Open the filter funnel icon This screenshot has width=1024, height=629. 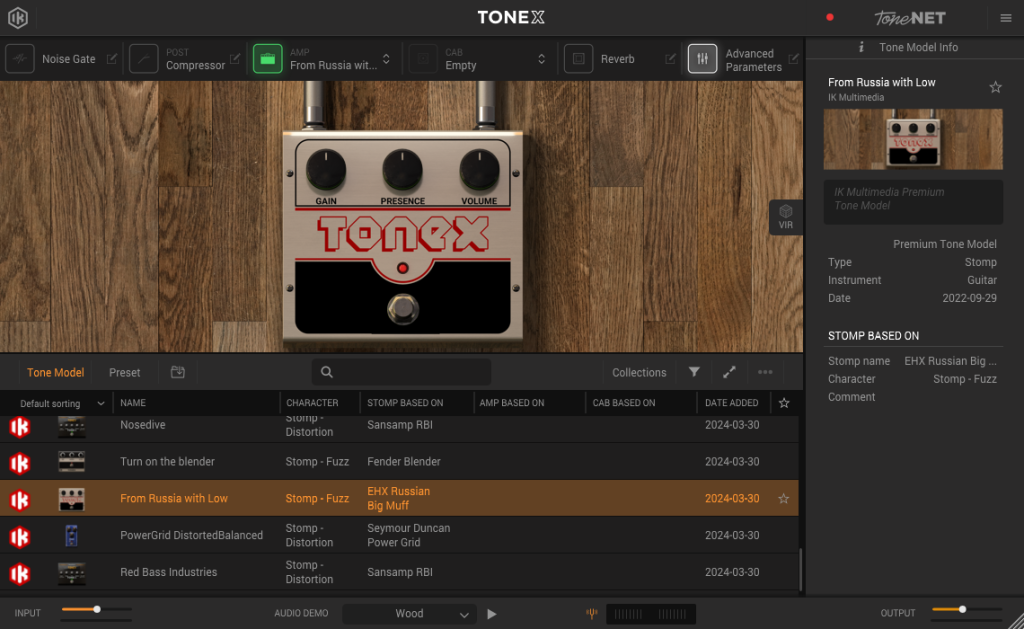coord(694,372)
